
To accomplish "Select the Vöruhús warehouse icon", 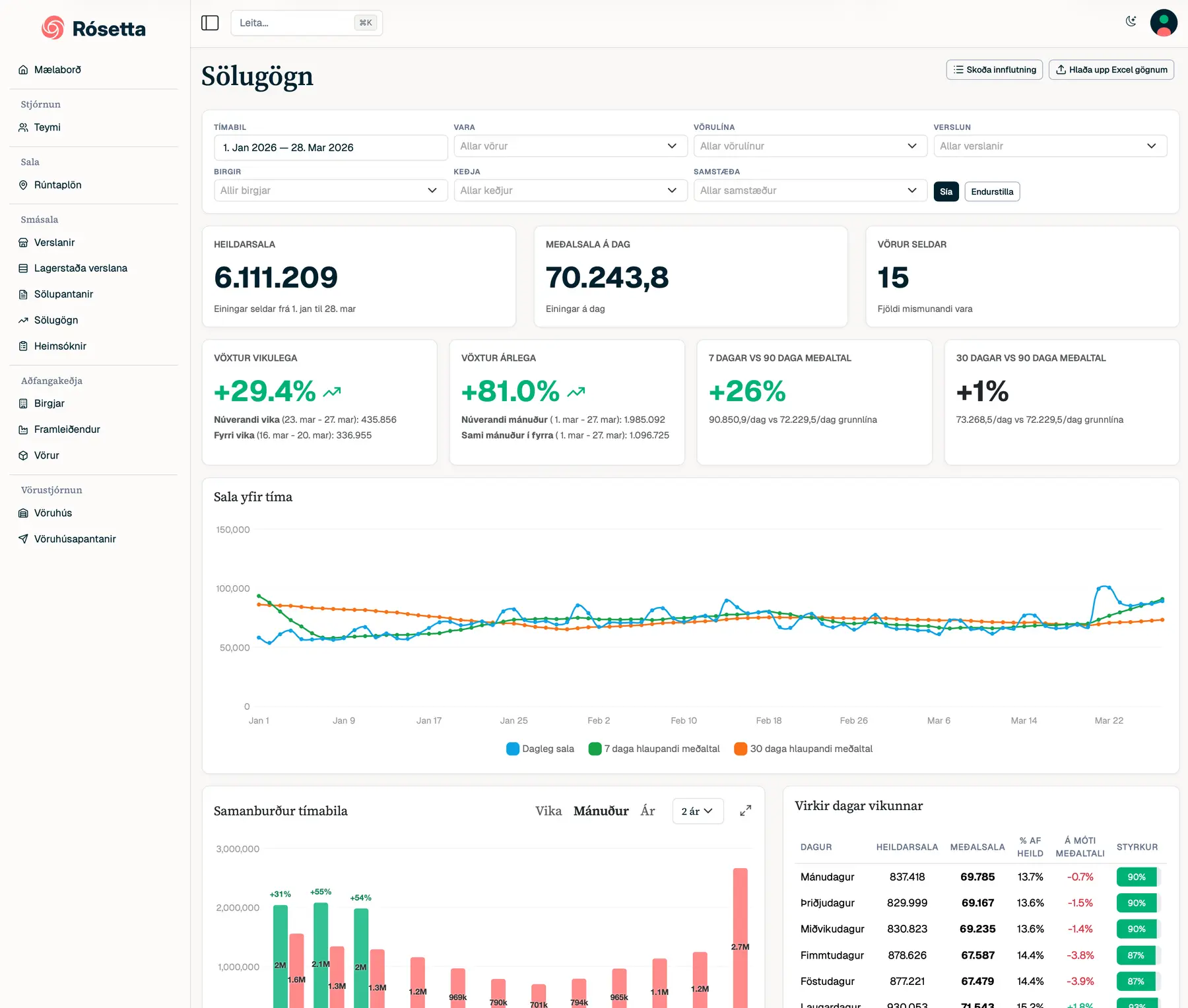I will [24, 513].
